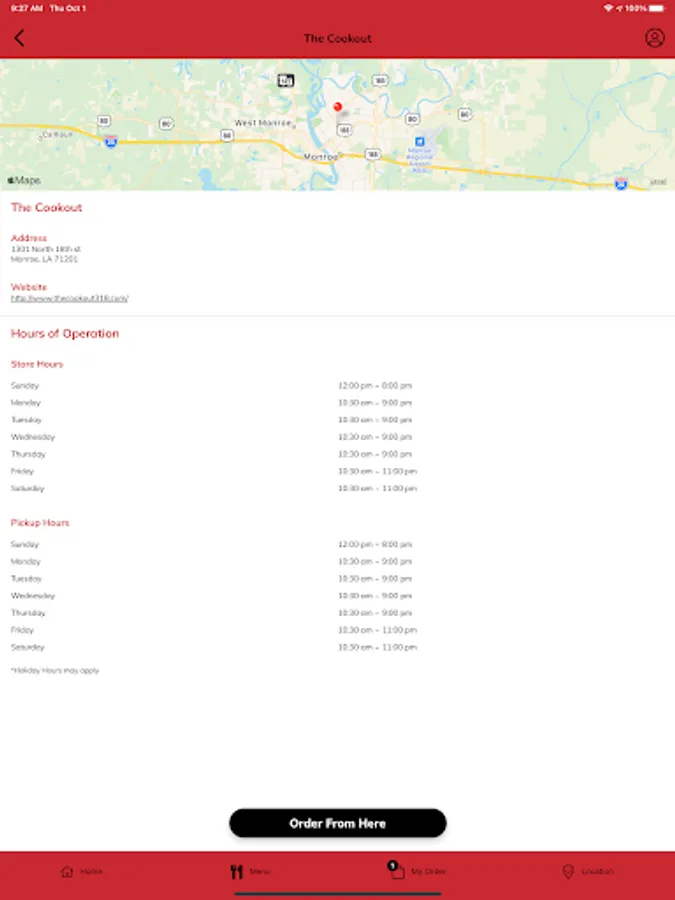The height and width of the screenshot is (900, 675).
Task: Click the Monroe airport icon on map
Action: (420, 142)
